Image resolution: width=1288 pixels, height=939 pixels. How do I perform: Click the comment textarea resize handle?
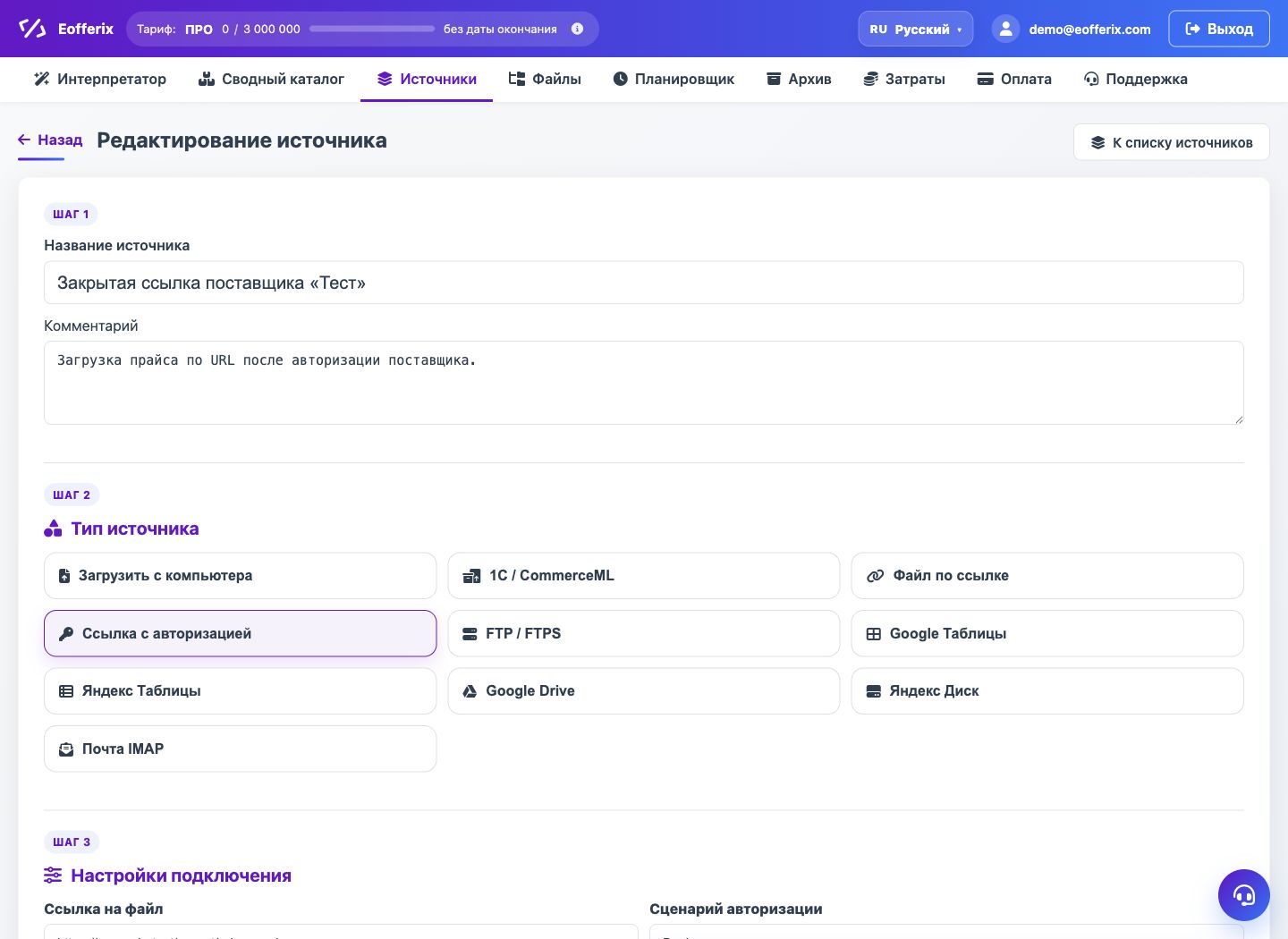coord(1238,419)
